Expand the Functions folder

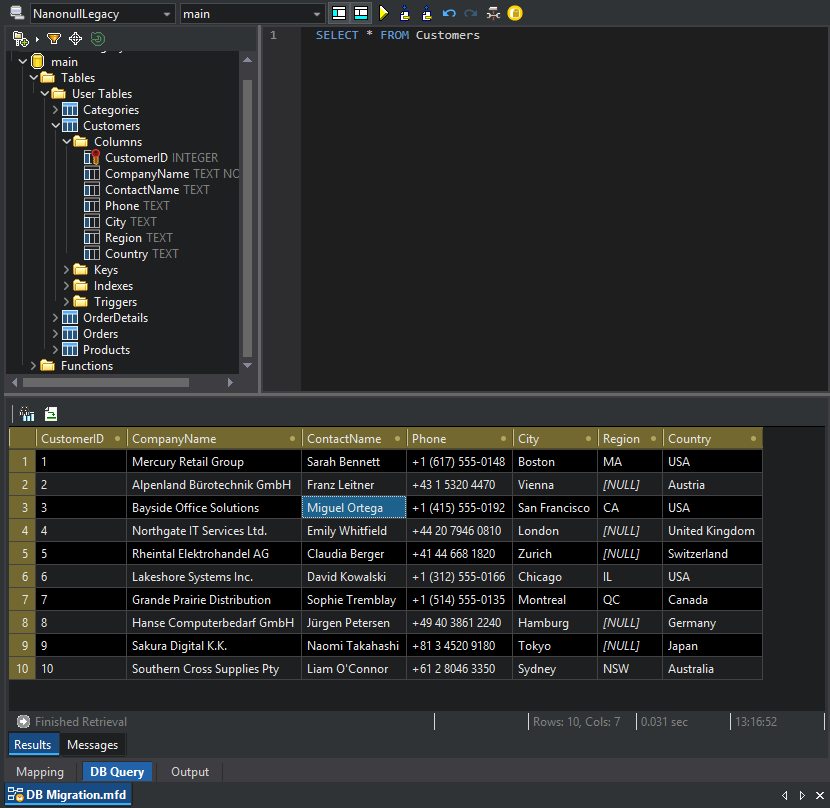click(33, 365)
